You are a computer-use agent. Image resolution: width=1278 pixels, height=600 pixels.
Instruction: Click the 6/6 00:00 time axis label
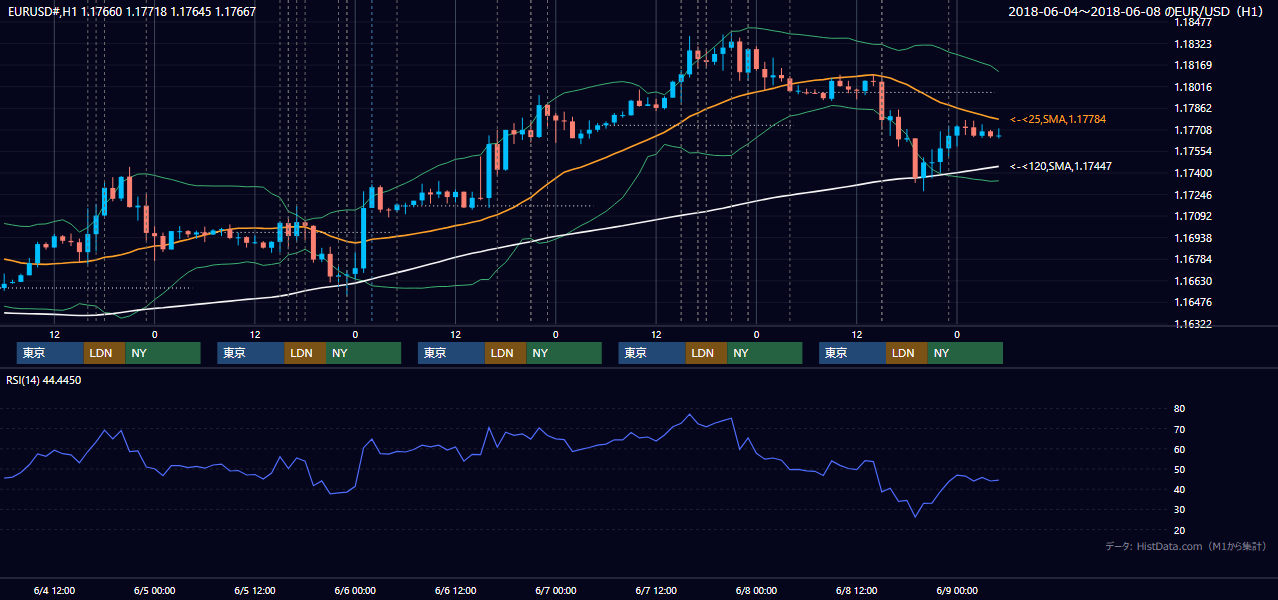tap(355, 591)
